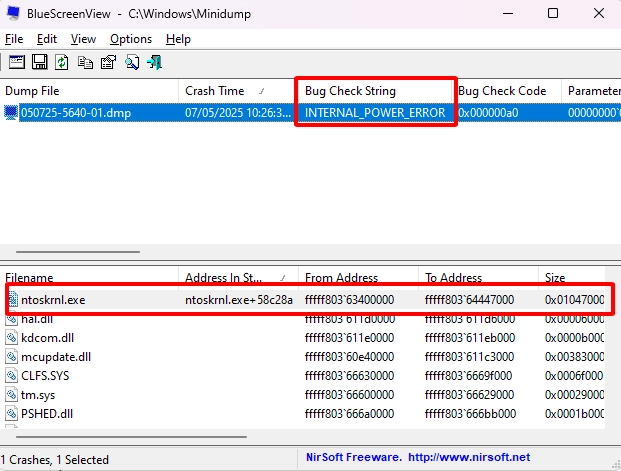Open the View menu
This screenshot has height=471, width=621.
tap(83, 39)
